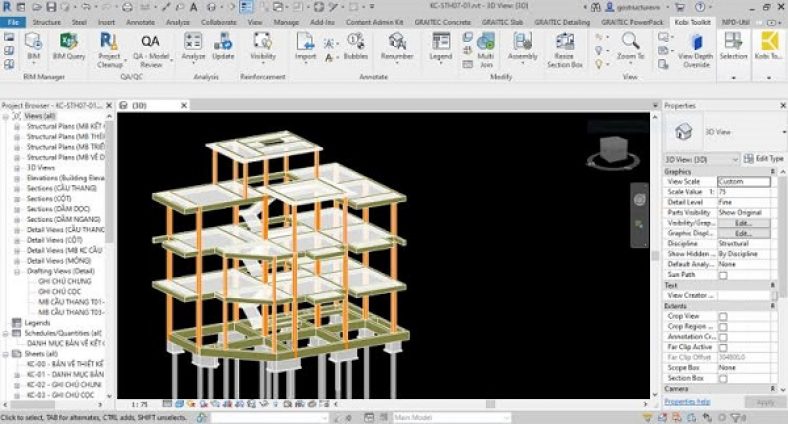Toggle Crop Region Visible checkbox
Screen dimensions: 788x424
(x=723, y=327)
